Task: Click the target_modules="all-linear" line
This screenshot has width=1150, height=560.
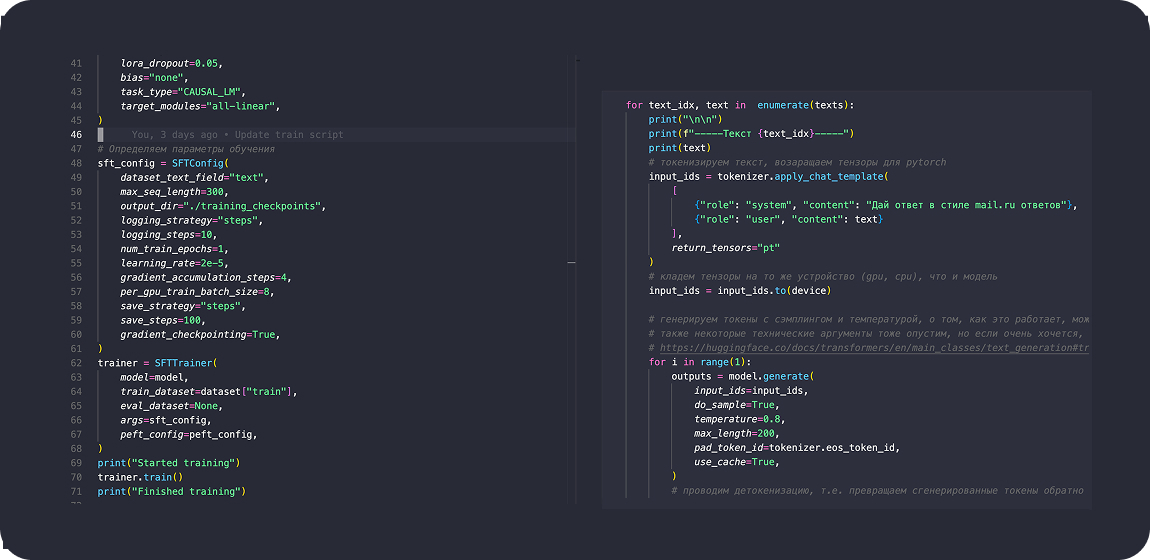Action: click(200, 106)
